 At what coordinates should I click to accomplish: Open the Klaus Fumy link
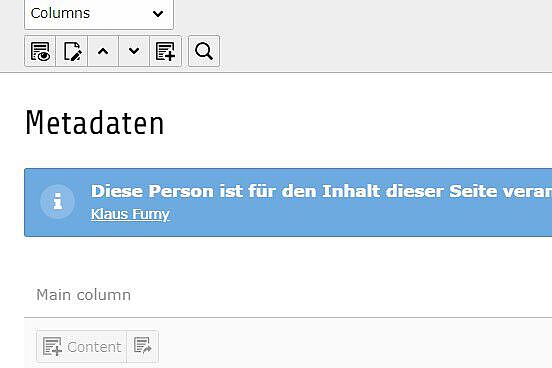(130, 214)
